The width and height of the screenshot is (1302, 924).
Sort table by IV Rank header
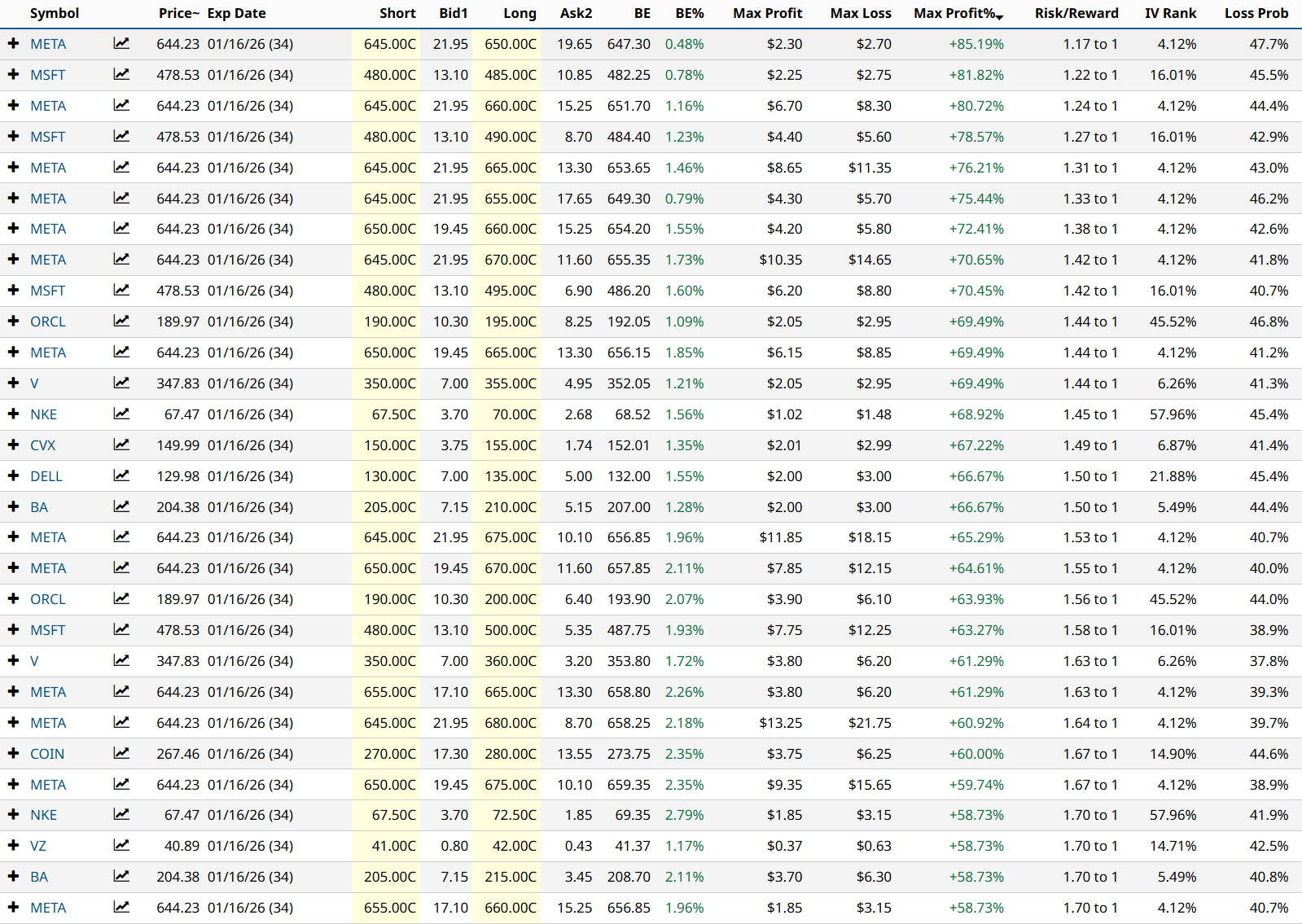1170,13
